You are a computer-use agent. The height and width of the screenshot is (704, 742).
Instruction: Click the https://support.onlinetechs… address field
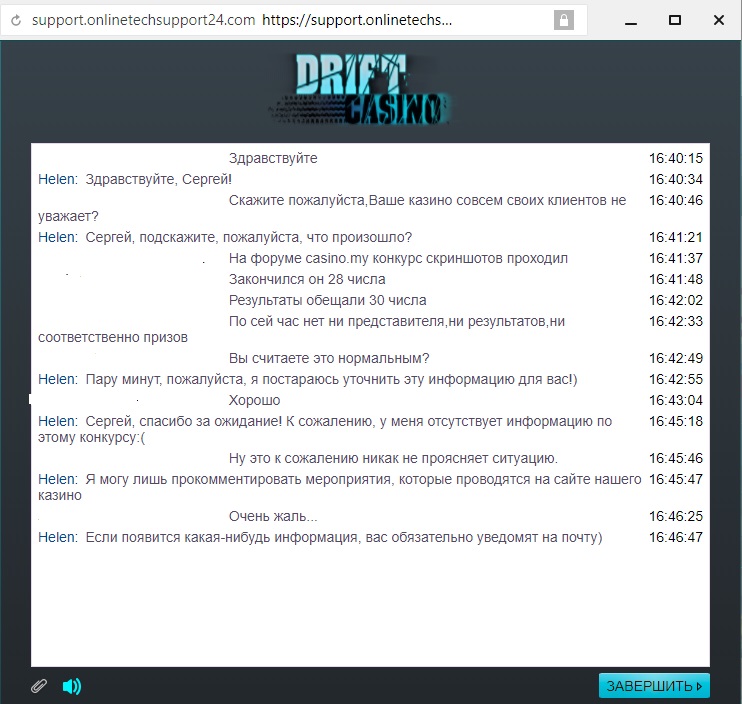(x=357, y=20)
